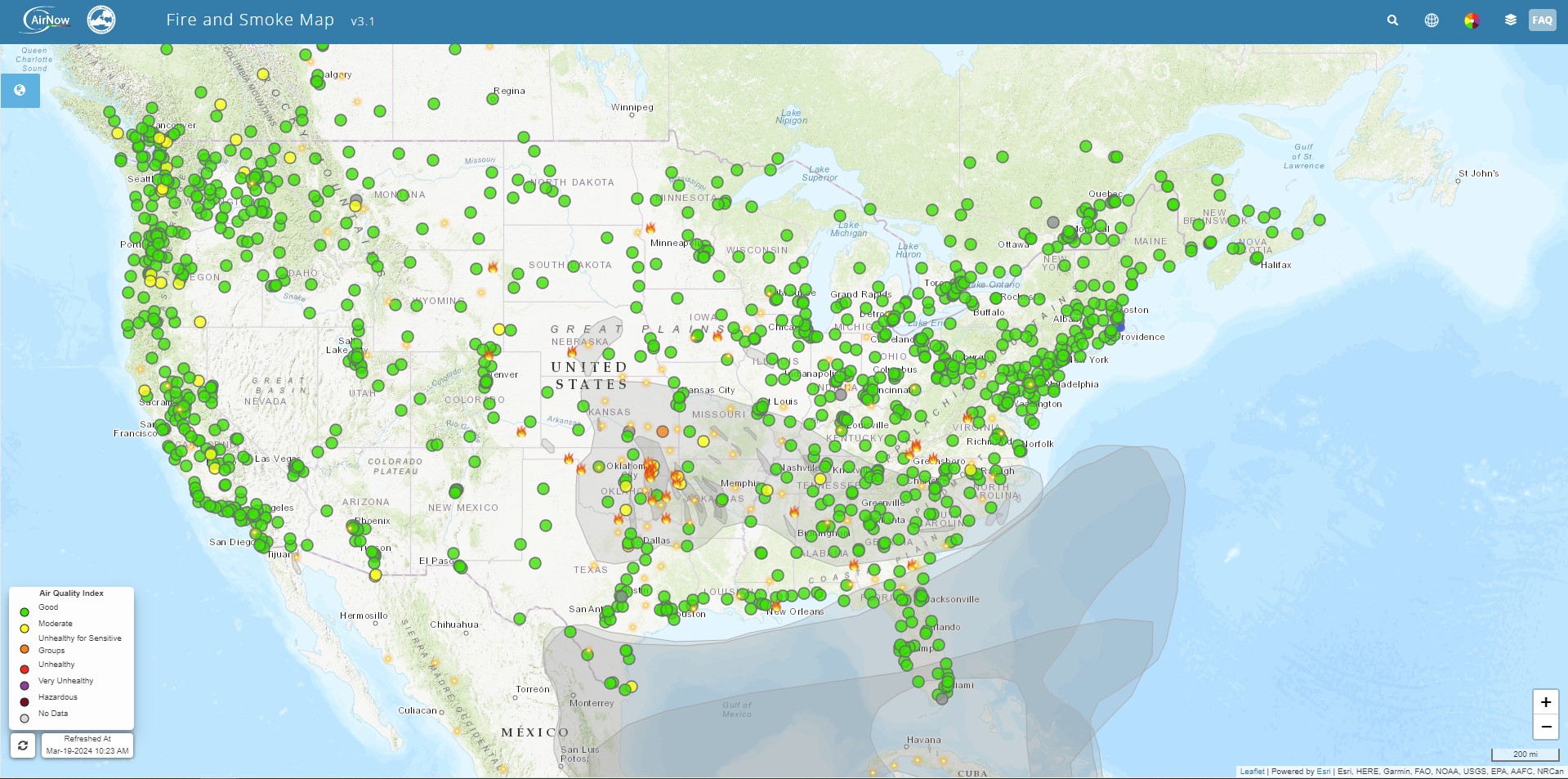Open the color wheel accessibility icon
Image resolution: width=1568 pixels, height=779 pixels.
(x=1471, y=20)
